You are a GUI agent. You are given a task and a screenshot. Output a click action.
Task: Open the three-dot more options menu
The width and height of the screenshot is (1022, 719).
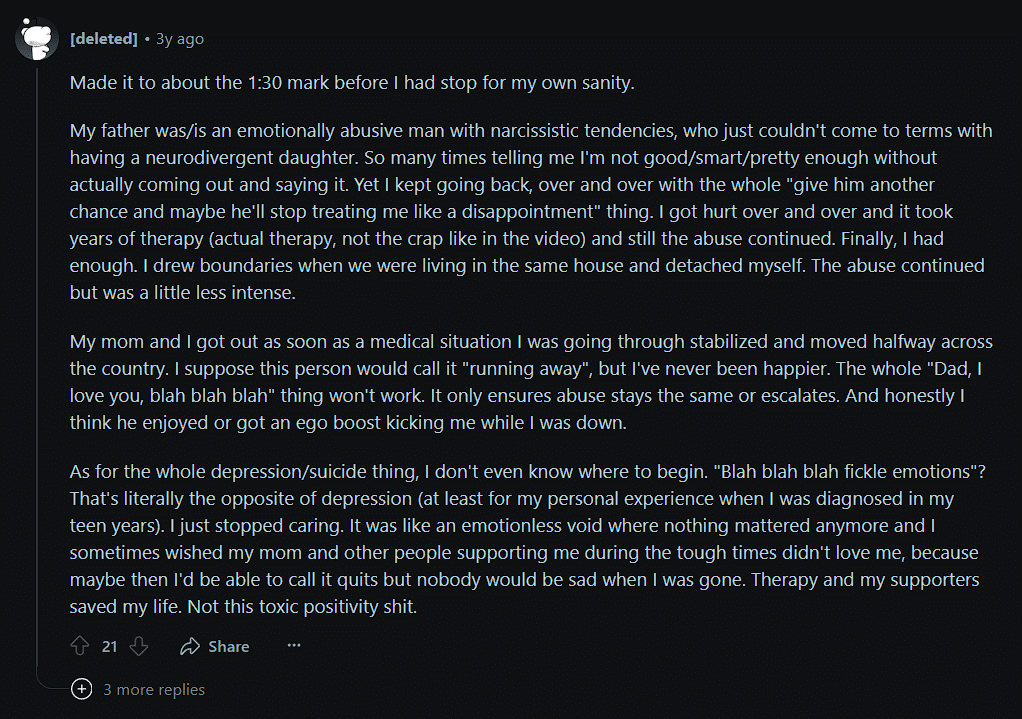[294, 646]
